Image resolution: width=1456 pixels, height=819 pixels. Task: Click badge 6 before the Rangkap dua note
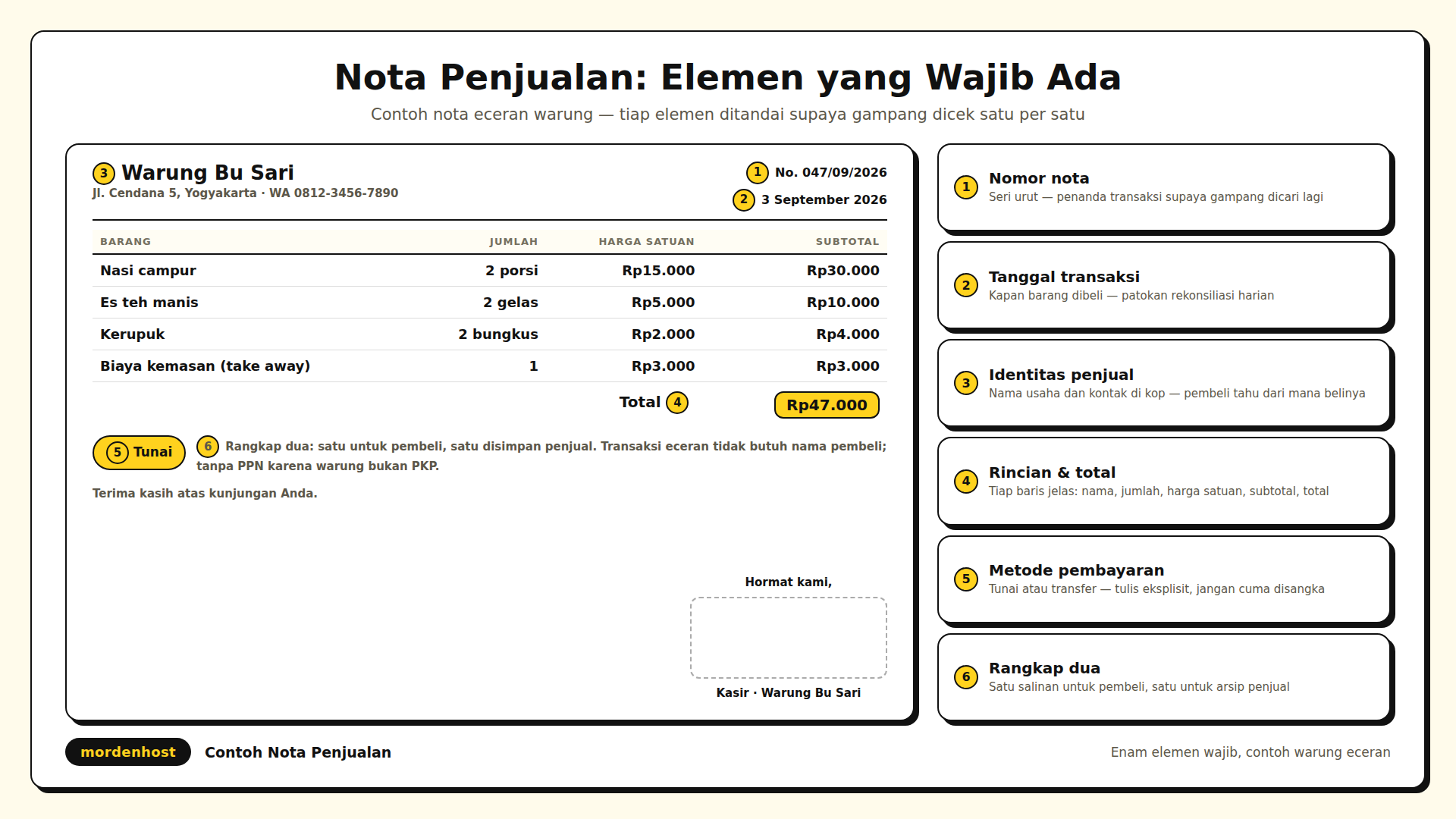pyautogui.click(x=208, y=447)
